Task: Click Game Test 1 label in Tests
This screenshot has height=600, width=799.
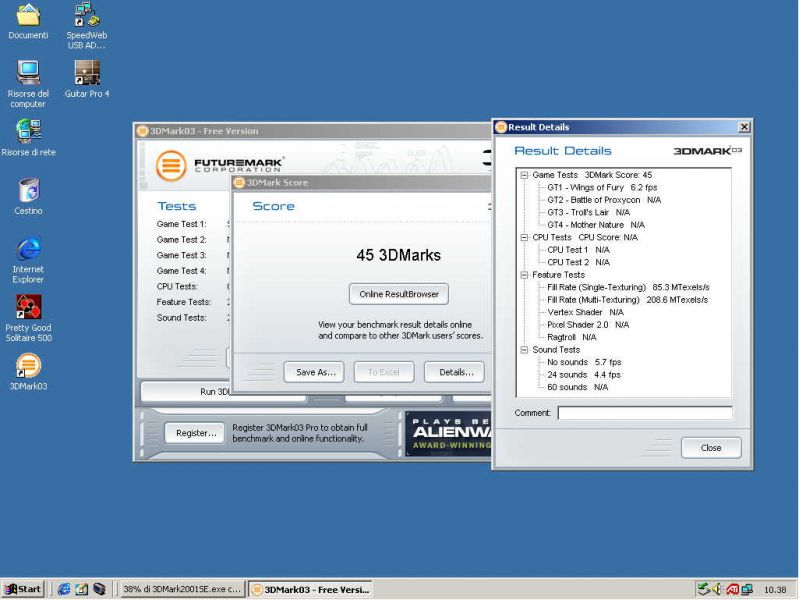Action: (x=181, y=224)
